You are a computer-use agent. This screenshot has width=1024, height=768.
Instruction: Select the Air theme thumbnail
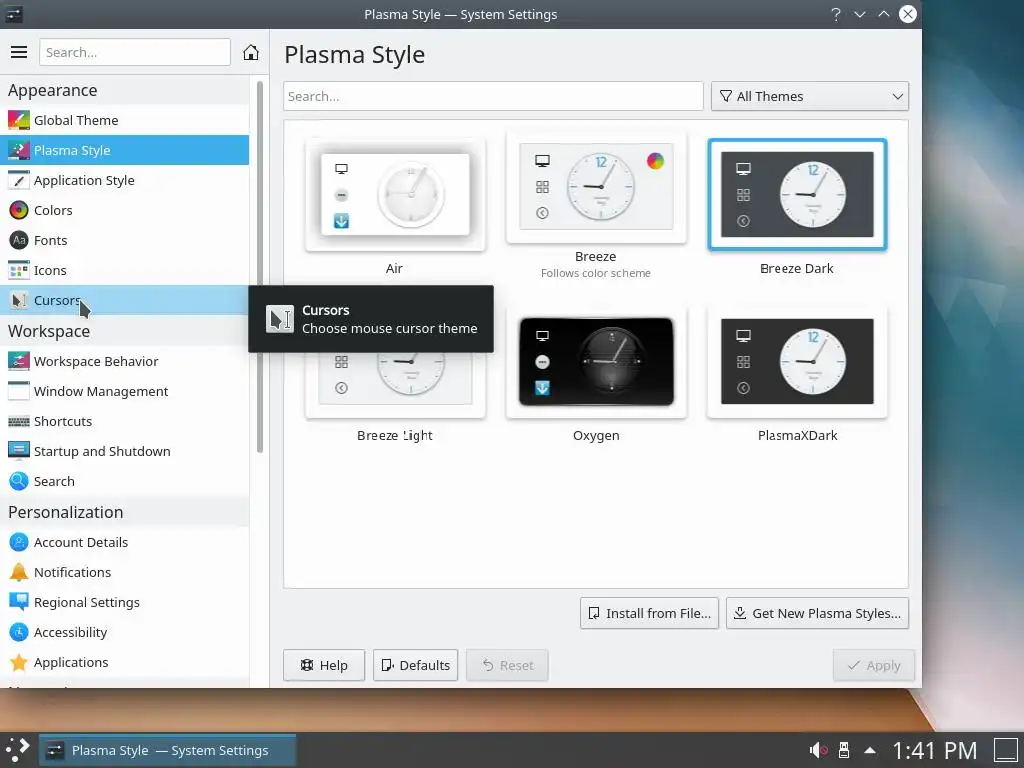395,195
